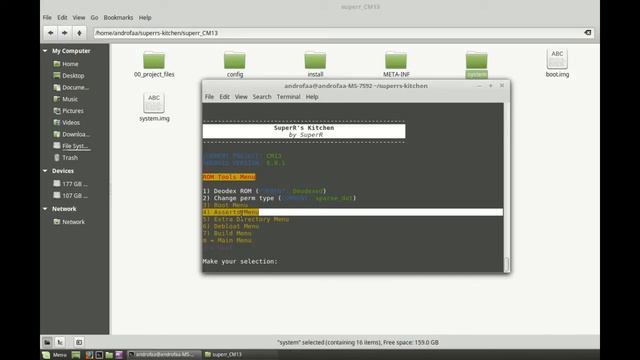Click the highlighted 'Asserts Menu' line

353,212
